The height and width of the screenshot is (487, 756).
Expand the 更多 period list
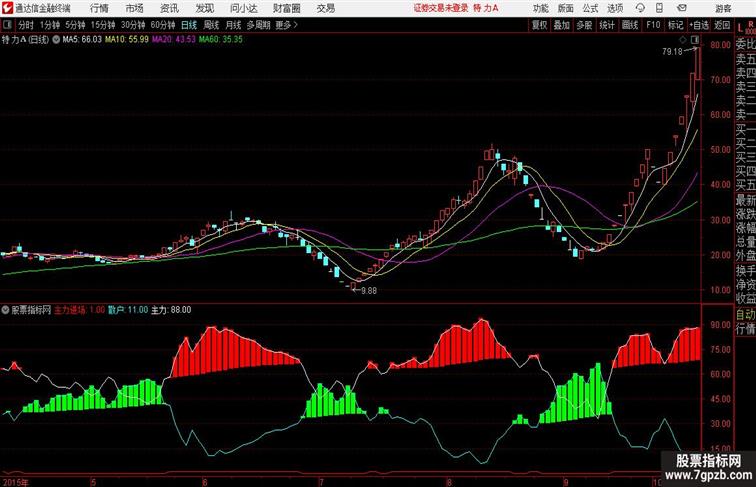tap(287, 25)
